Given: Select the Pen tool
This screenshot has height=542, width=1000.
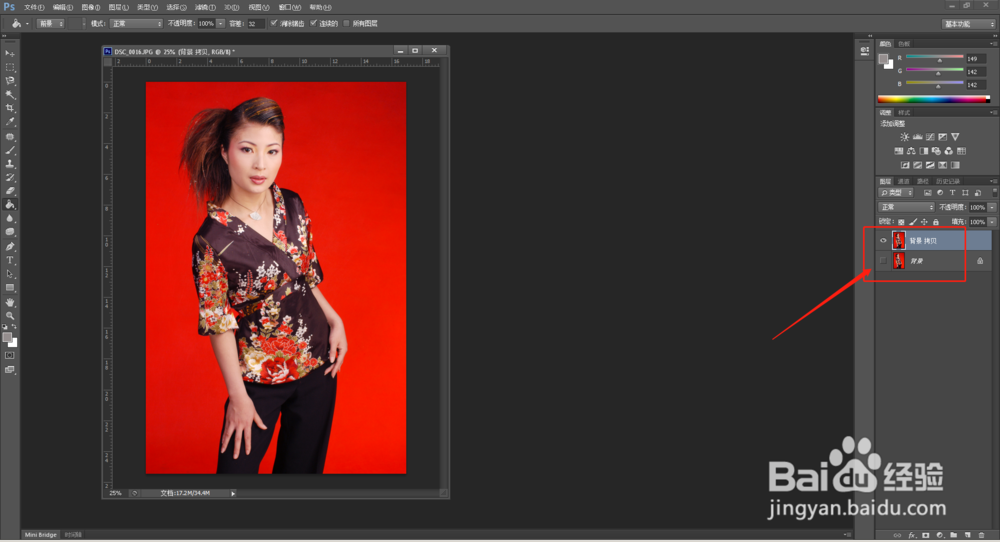Looking at the screenshot, I should tap(10, 247).
